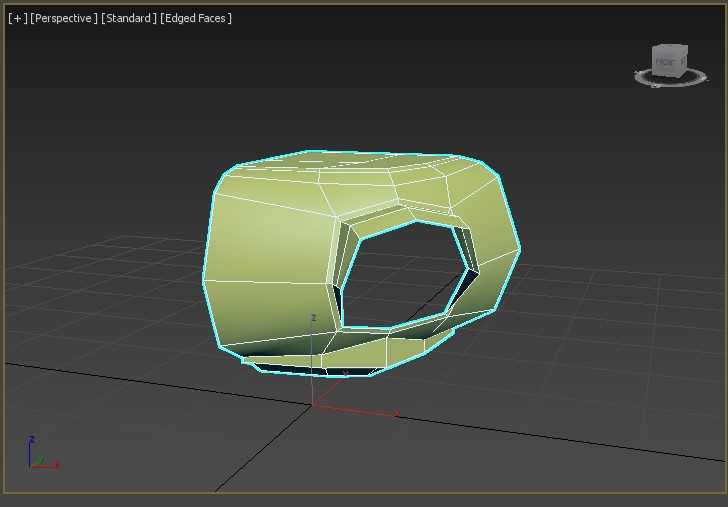Click the top face of the ViewCube

(670, 47)
